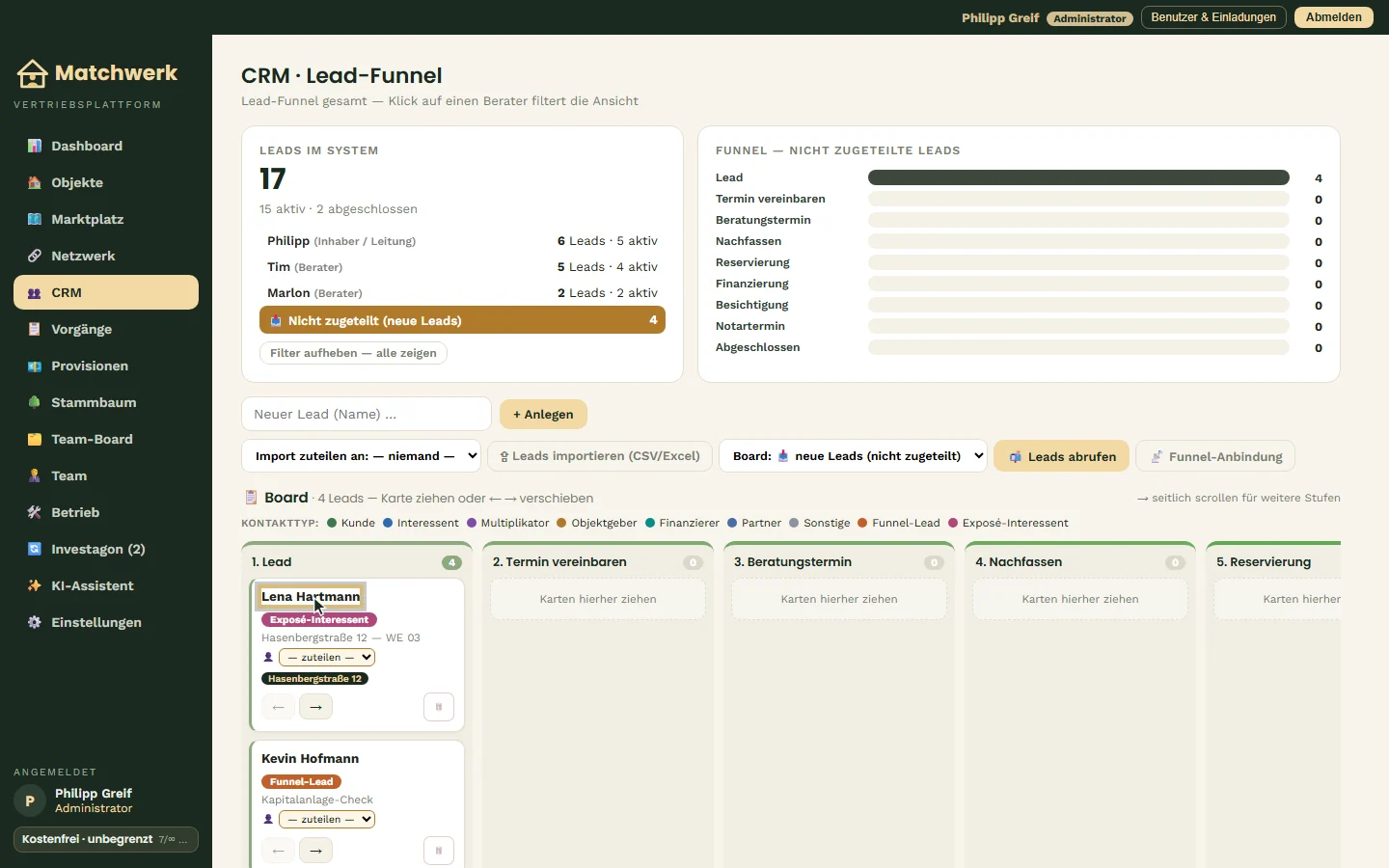Open the Funnel-Anbindung button
Screen dimensions: 1389x868
coord(1215,456)
